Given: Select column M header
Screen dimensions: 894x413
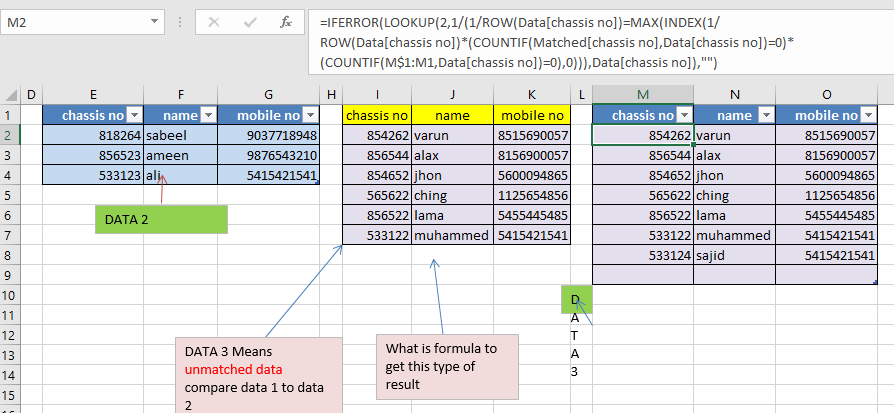Looking at the screenshot, I should coord(643,95).
